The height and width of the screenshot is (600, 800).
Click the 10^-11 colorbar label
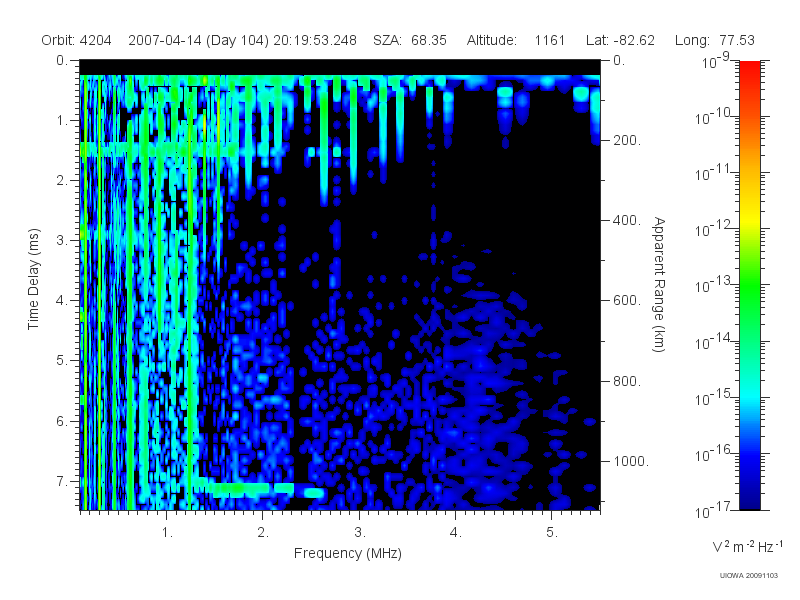tap(714, 173)
